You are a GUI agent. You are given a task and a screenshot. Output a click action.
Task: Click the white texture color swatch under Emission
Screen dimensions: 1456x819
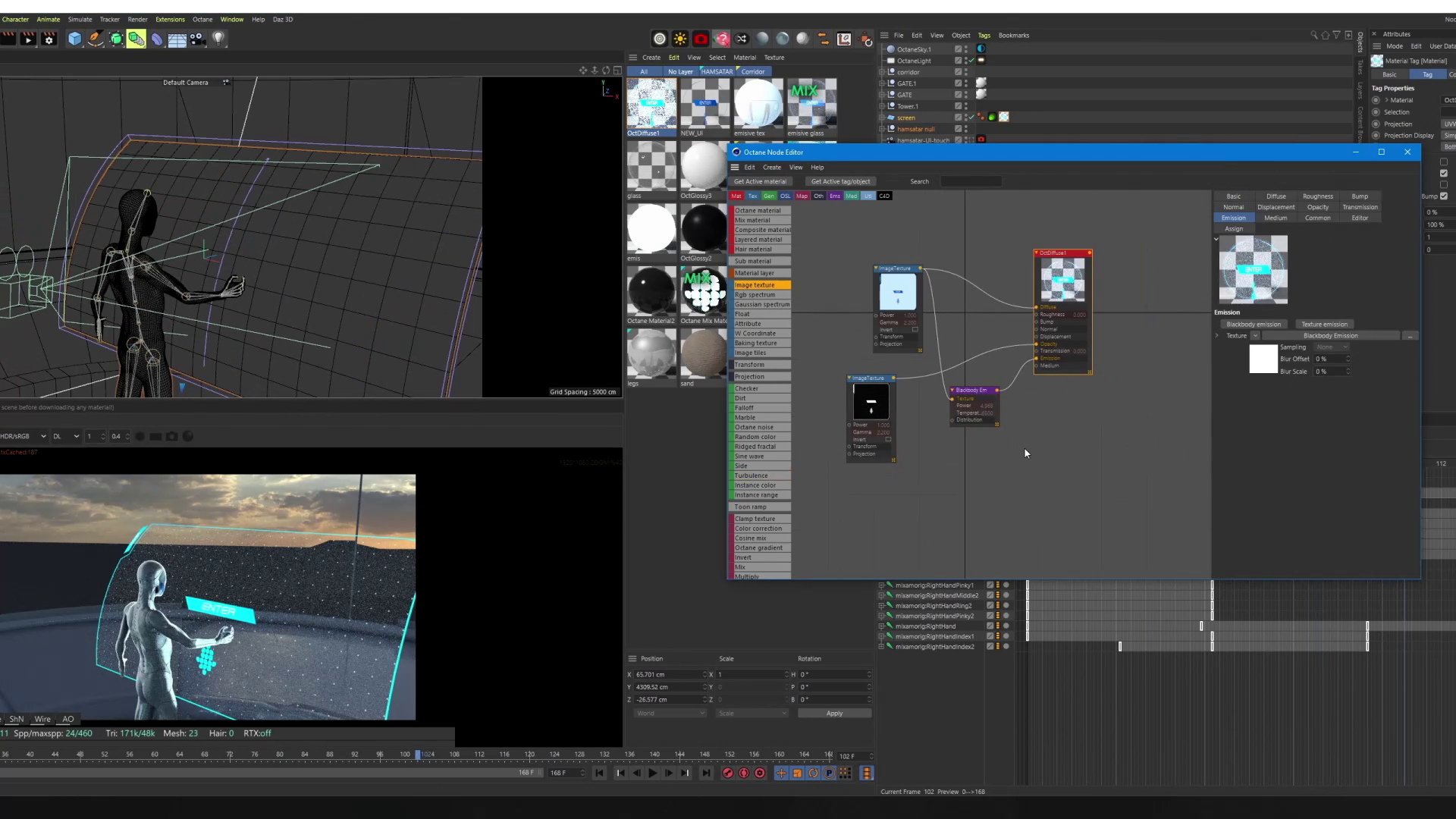tap(1263, 359)
